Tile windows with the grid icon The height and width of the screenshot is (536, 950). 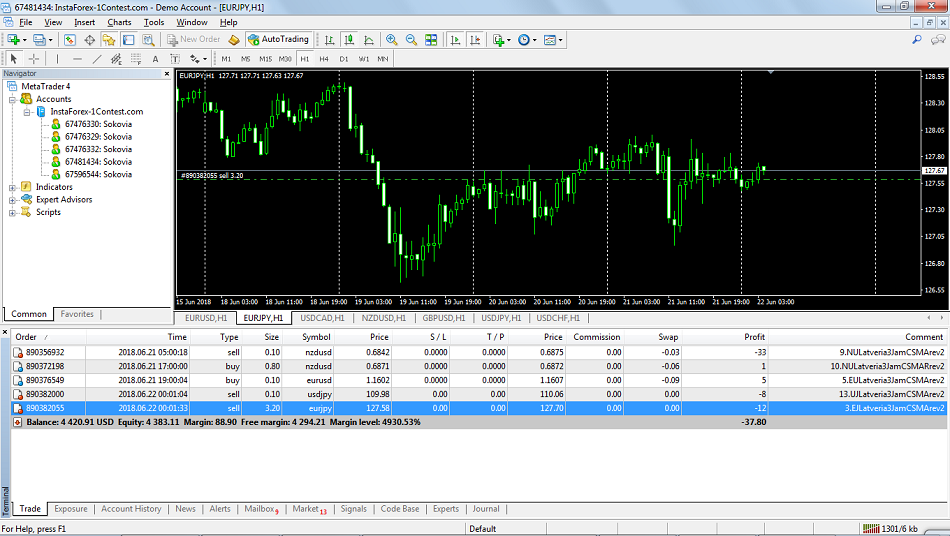431,40
